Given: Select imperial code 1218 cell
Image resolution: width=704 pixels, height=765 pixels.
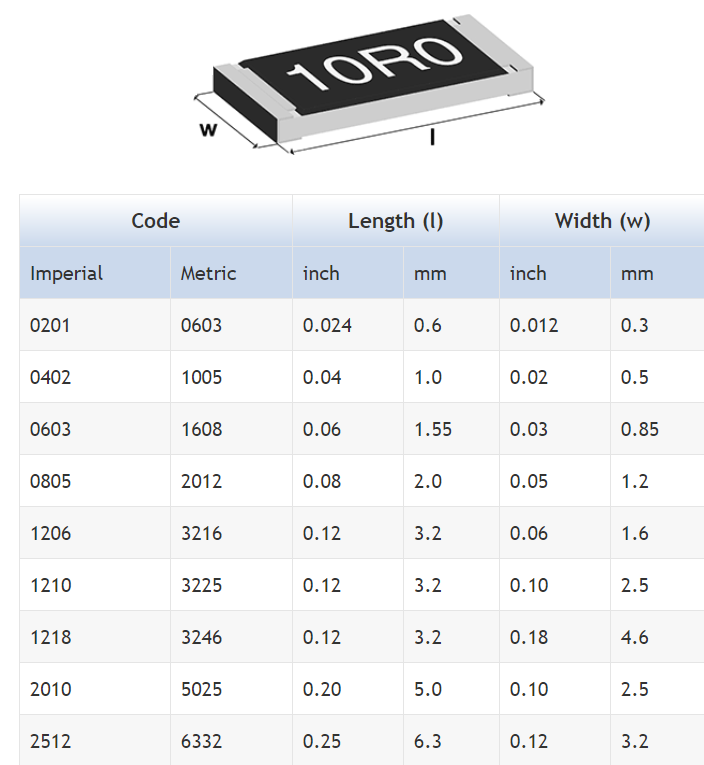Looking at the screenshot, I should coord(95,637).
